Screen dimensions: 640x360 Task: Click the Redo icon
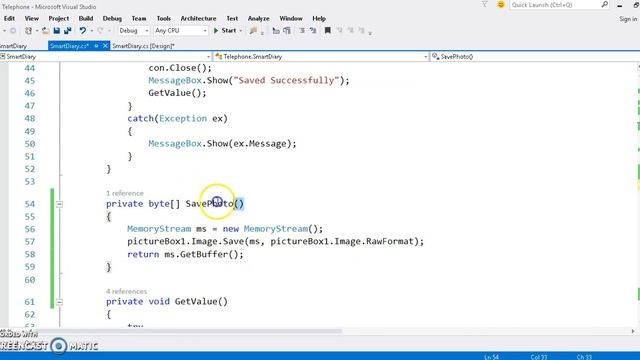click(100, 31)
